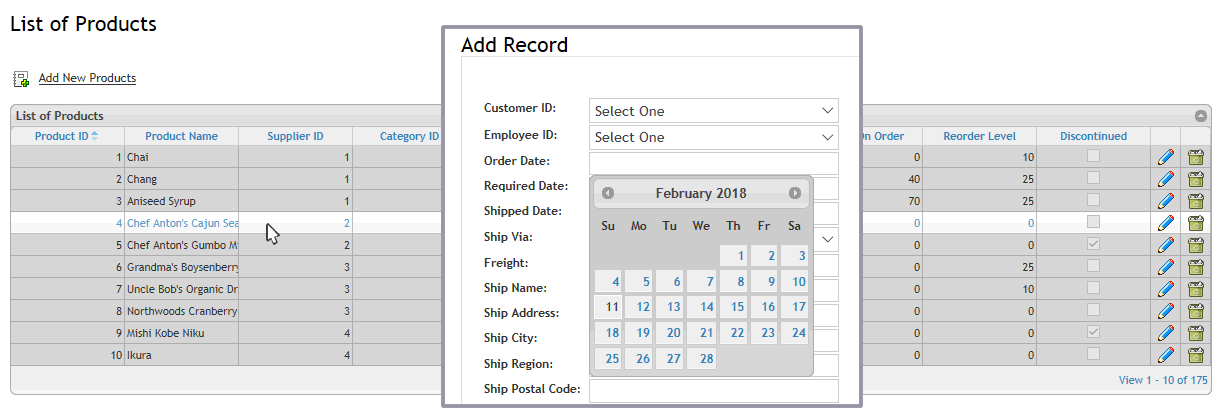Edit the Ikura row via pencil icon
1222x408 pixels.
(1165, 355)
